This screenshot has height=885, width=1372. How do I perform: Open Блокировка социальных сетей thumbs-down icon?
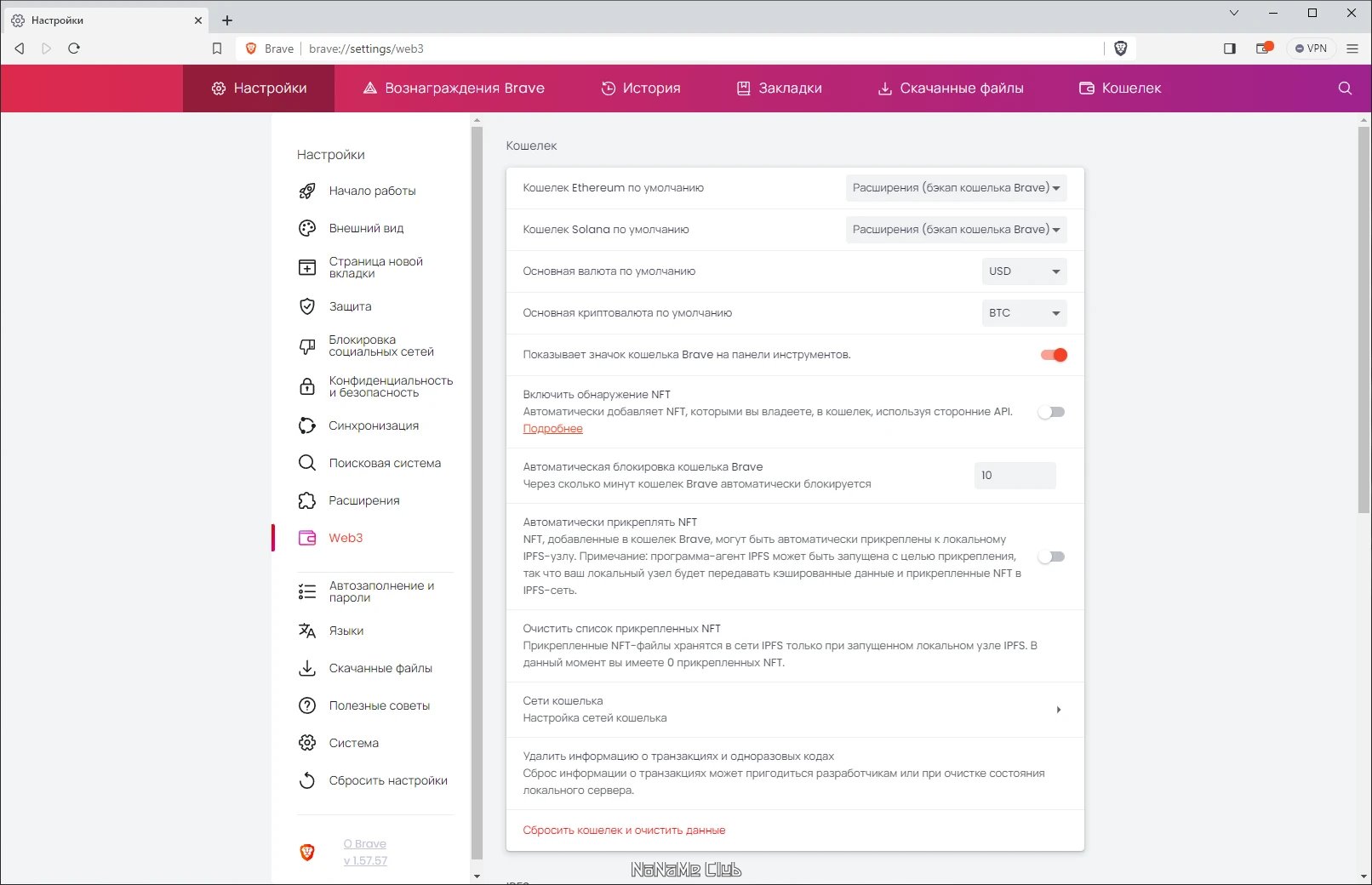[x=307, y=345]
